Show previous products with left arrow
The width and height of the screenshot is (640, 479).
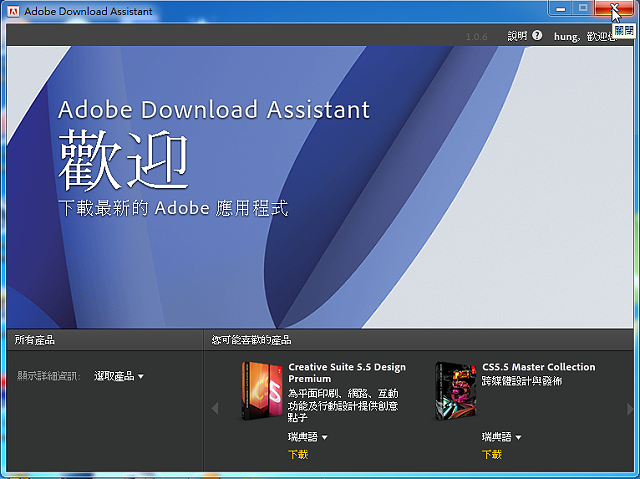pyautogui.click(x=215, y=408)
